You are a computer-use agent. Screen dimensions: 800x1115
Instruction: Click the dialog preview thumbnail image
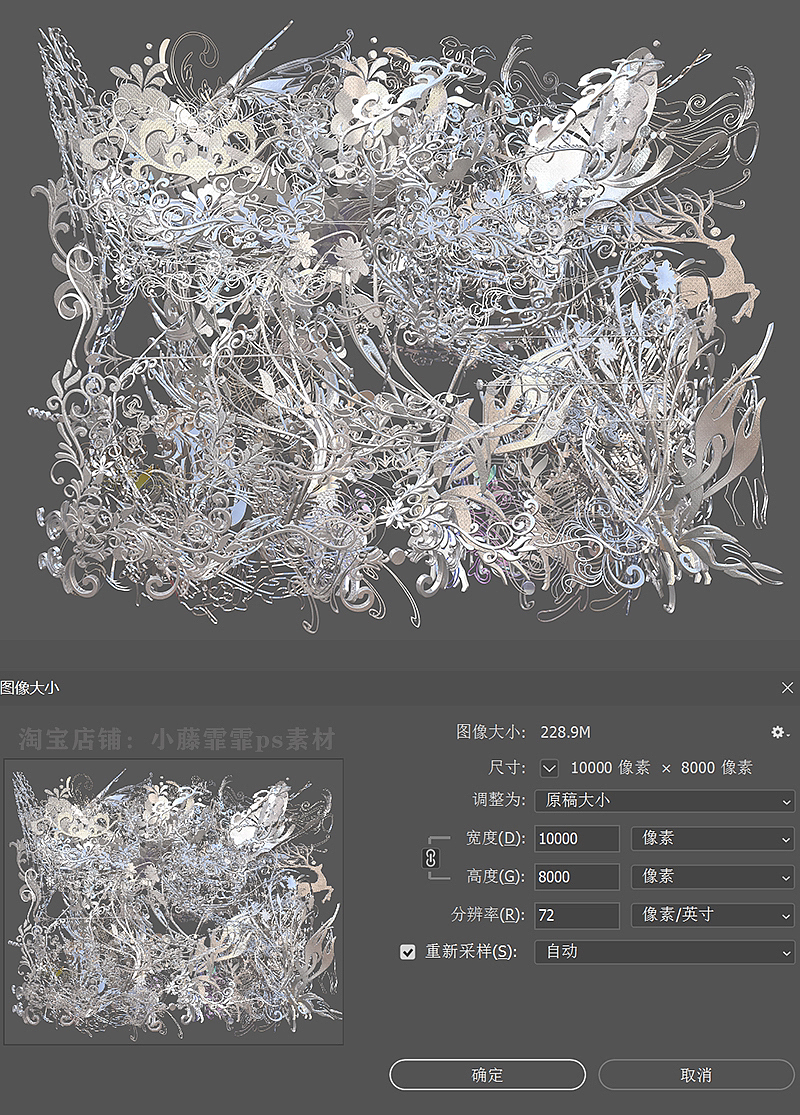tap(174, 902)
